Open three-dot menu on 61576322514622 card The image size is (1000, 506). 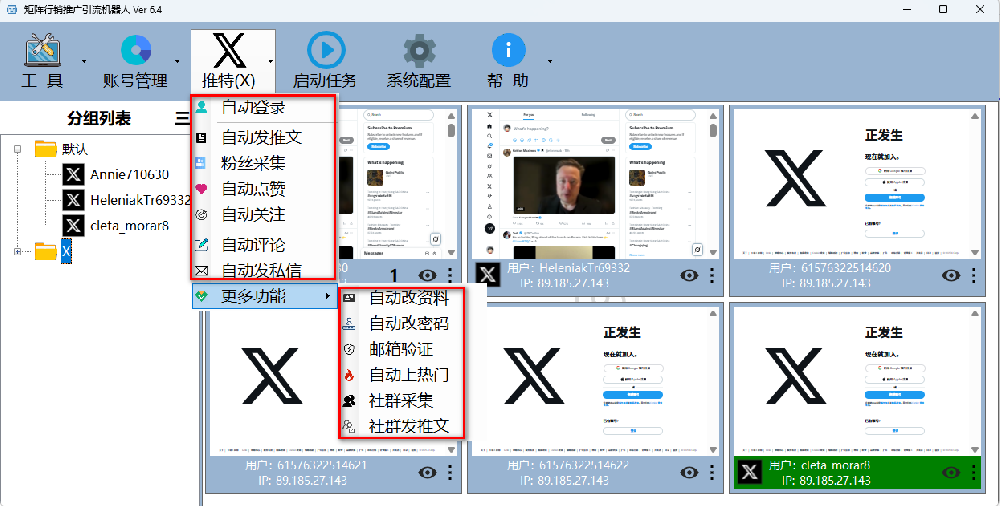pos(712,472)
